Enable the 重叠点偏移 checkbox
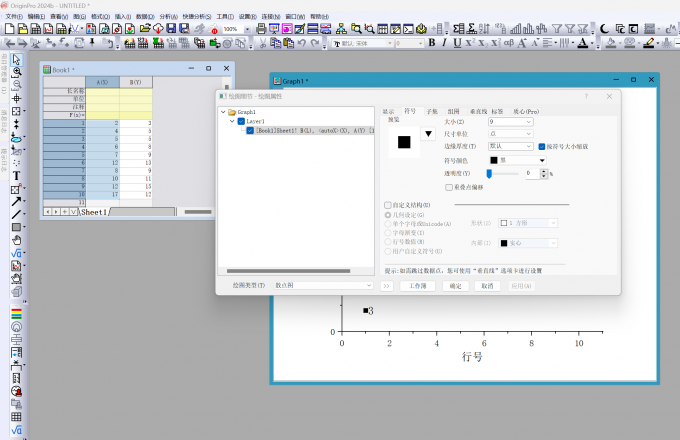This screenshot has width=680, height=440. 449,187
